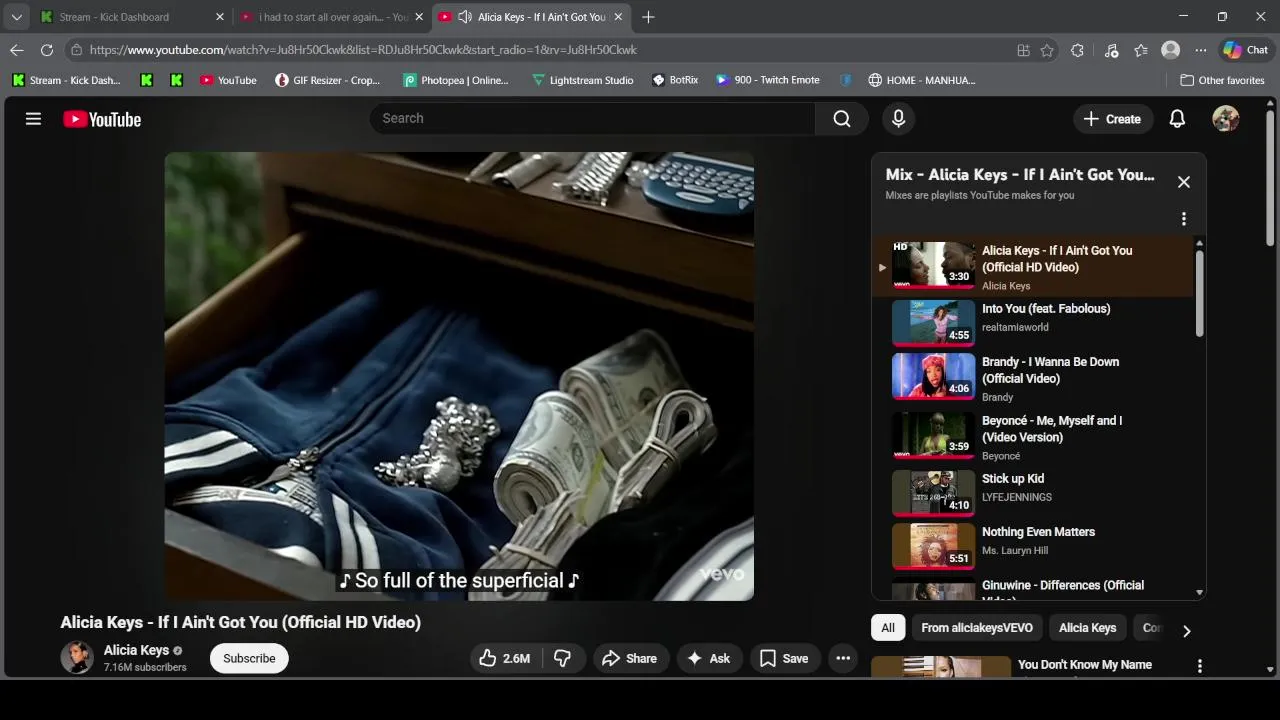
Task: Play Ginuwine - Differences from mix
Action: click(1033, 588)
